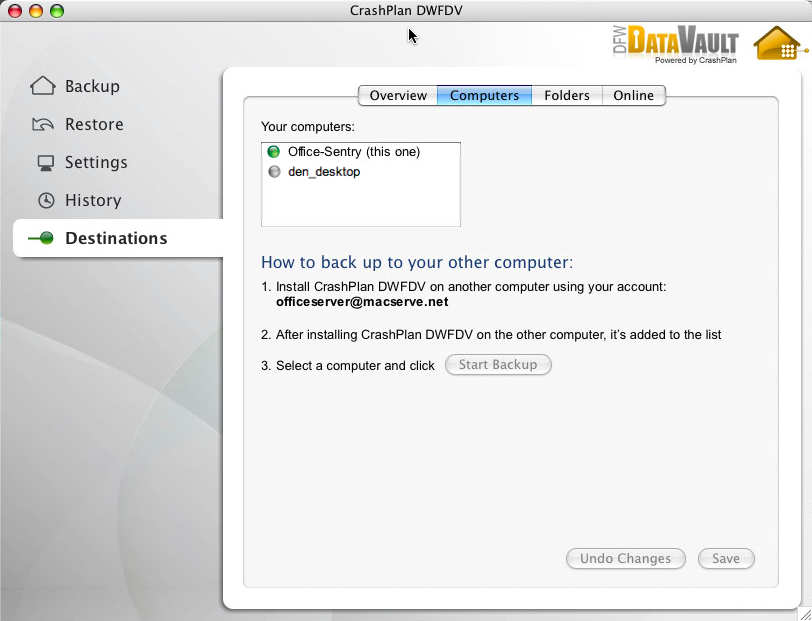Viewport: 812px width, 621px height.
Task: Click the CrashPlan DWFDV title bar text
Action: [x=406, y=10]
